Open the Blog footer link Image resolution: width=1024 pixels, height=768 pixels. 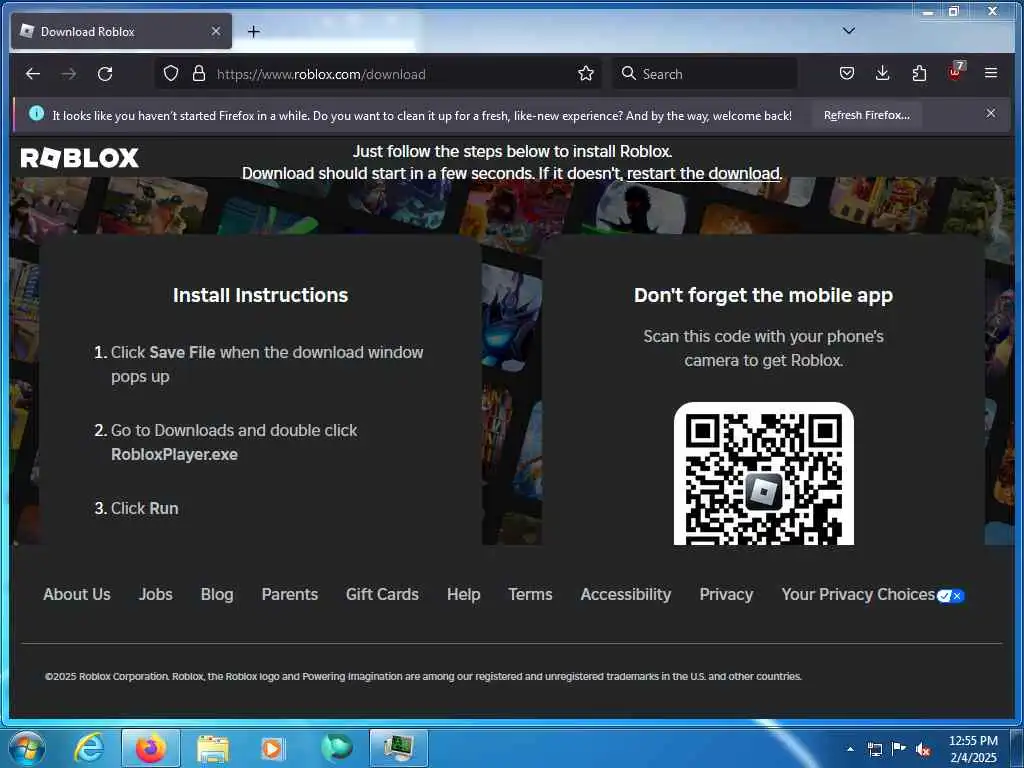217,594
